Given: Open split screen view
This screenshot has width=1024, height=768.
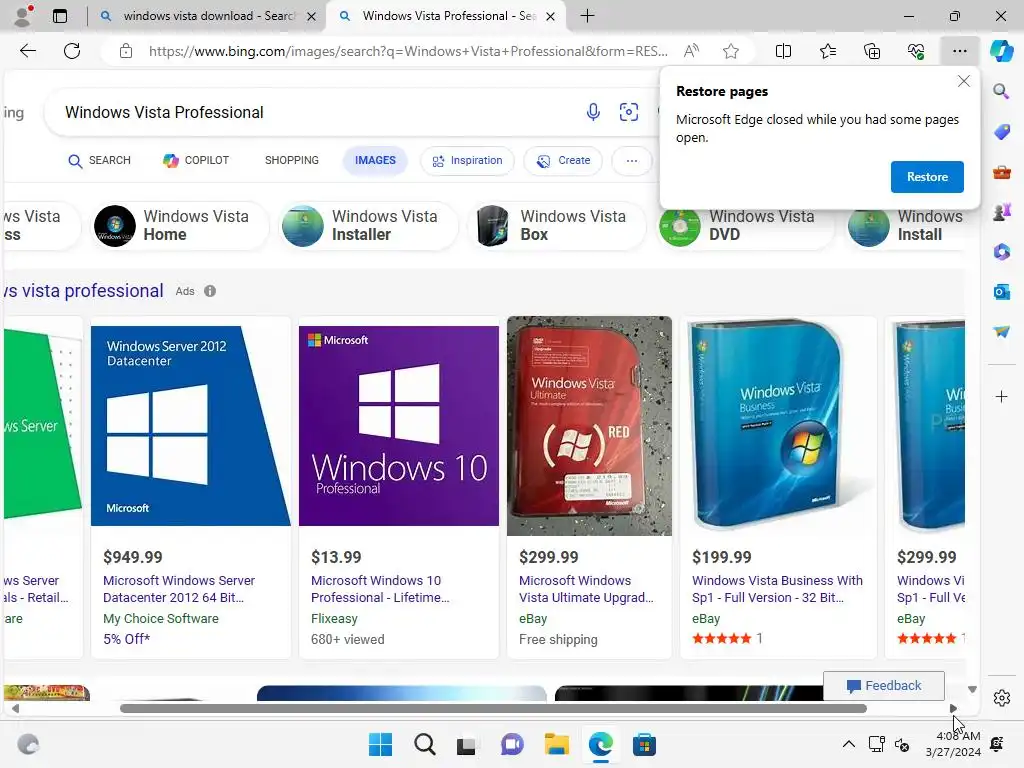Looking at the screenshot, I should click(783, 51).
